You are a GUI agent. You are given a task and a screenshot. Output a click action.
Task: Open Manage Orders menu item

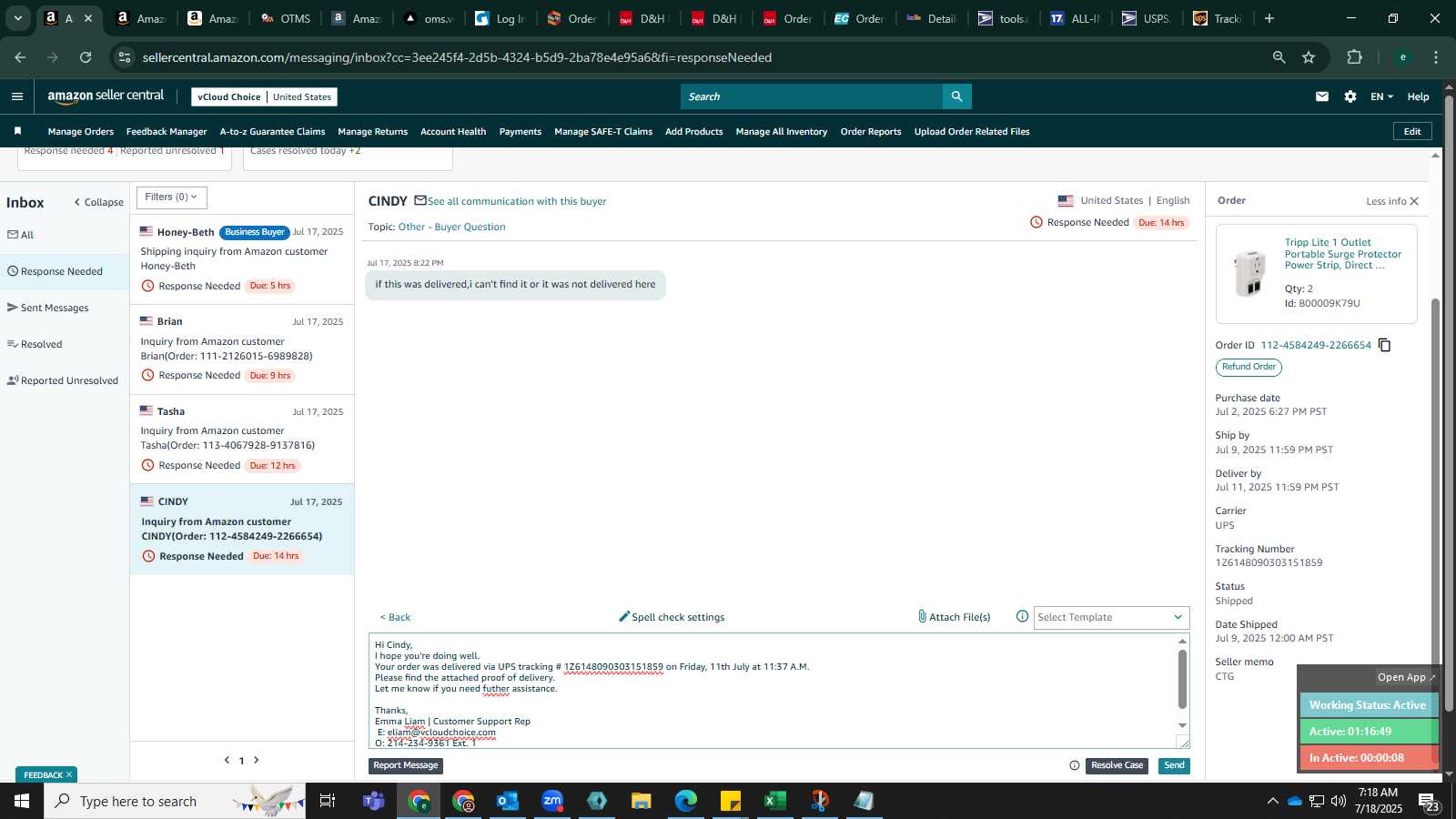81,132
